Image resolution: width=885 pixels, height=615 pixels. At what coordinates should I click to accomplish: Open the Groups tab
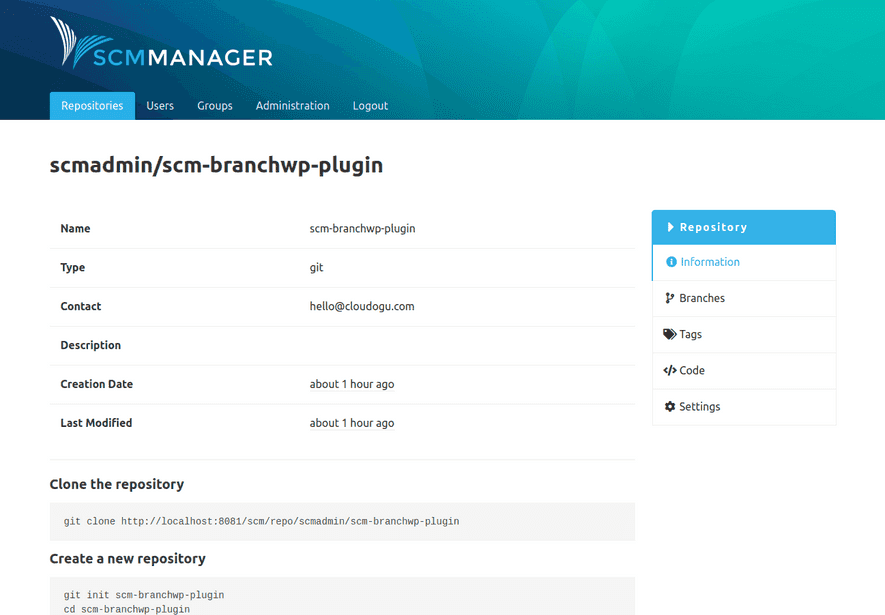tap(214, 105)
